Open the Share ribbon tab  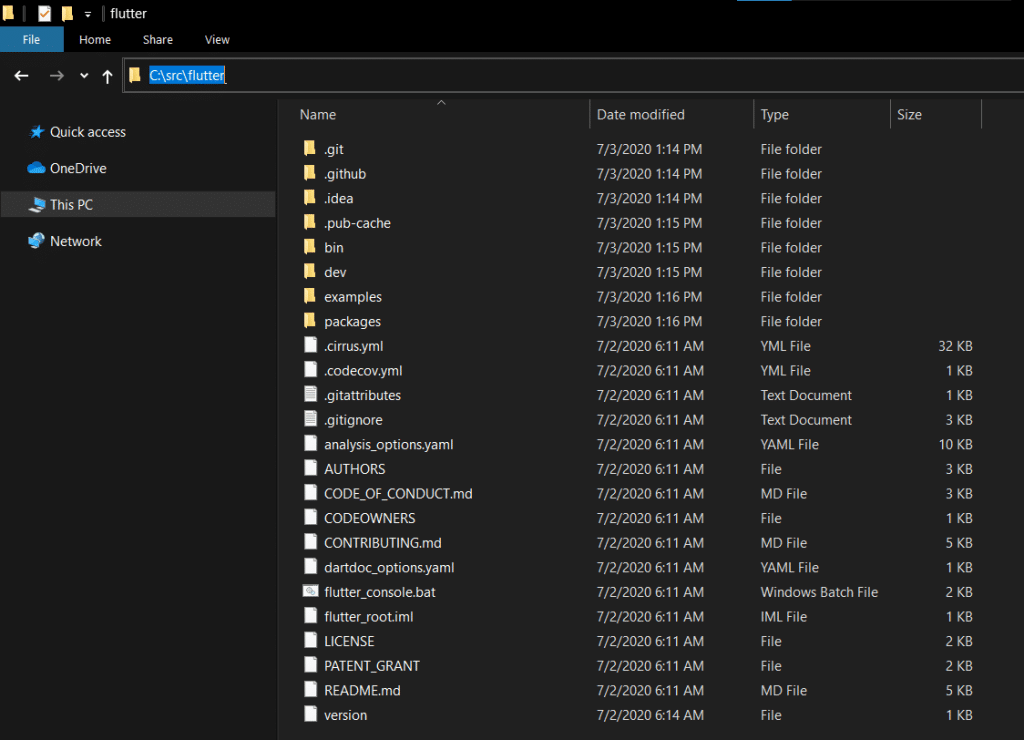(x=158, y=40)
